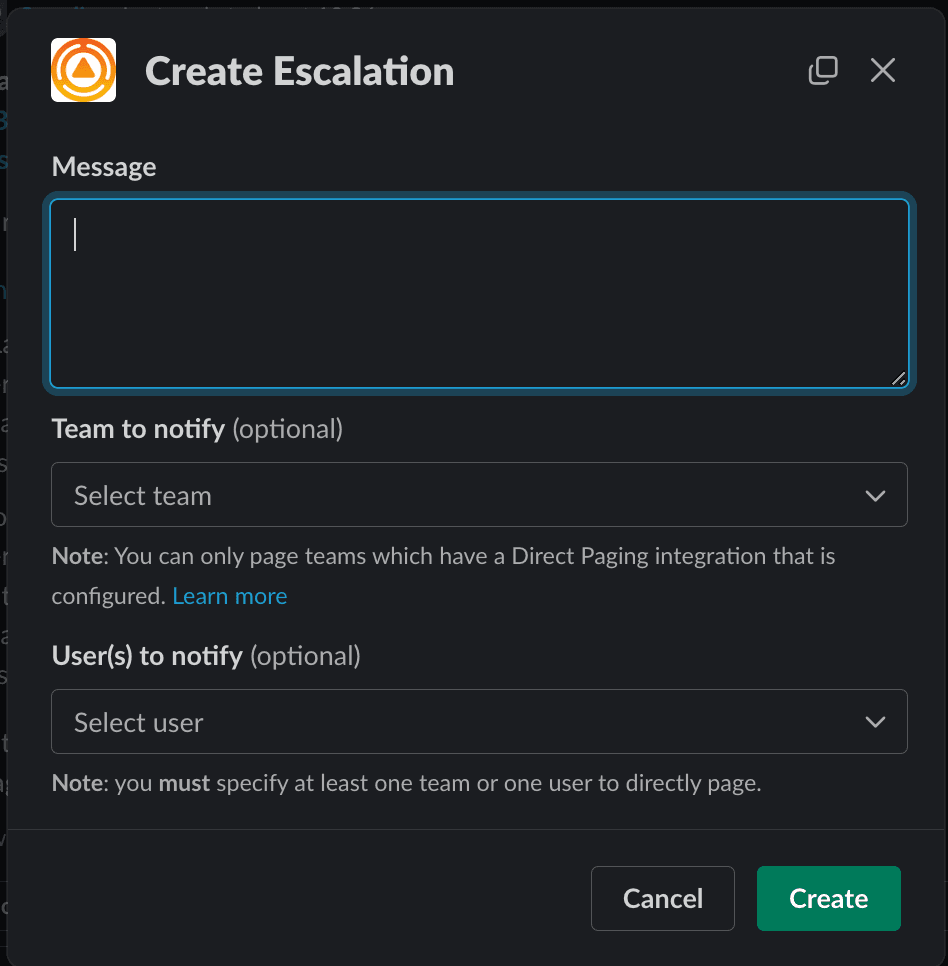The image size is (948, 966).
Task: Open the Select team dropdown
Action: tap(460, 495)
